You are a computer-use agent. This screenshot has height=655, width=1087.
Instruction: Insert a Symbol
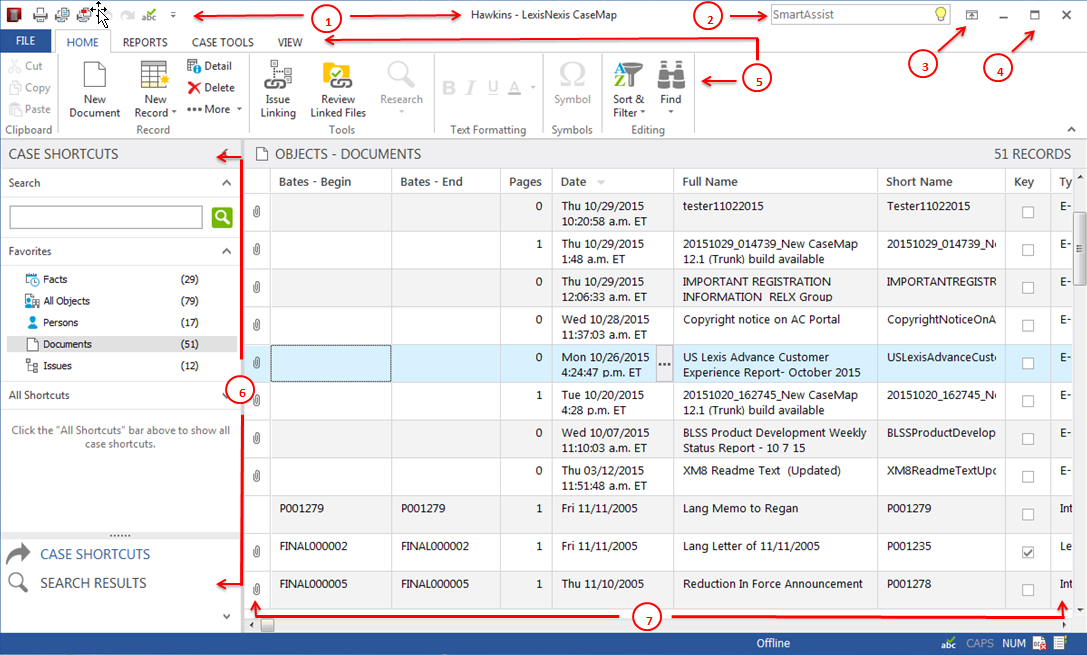572,83
